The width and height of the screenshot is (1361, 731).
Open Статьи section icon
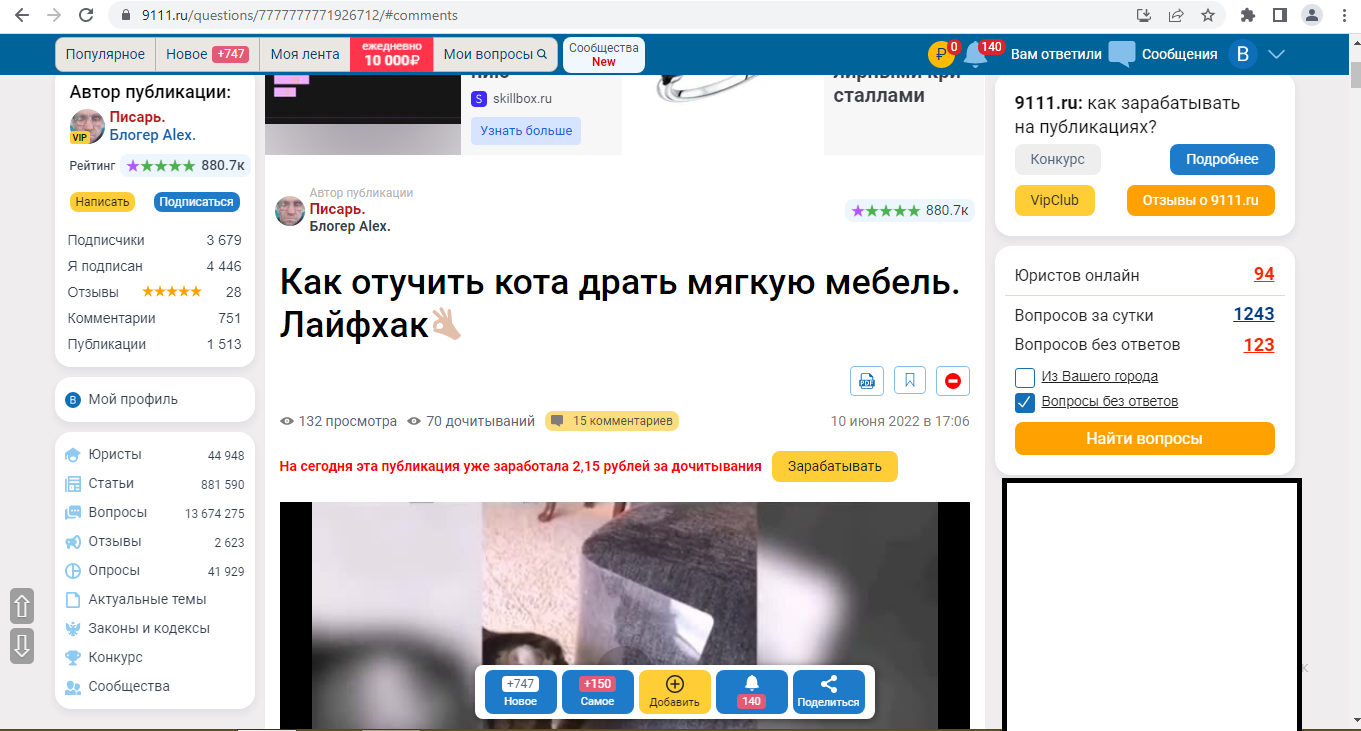click(72, 484)
